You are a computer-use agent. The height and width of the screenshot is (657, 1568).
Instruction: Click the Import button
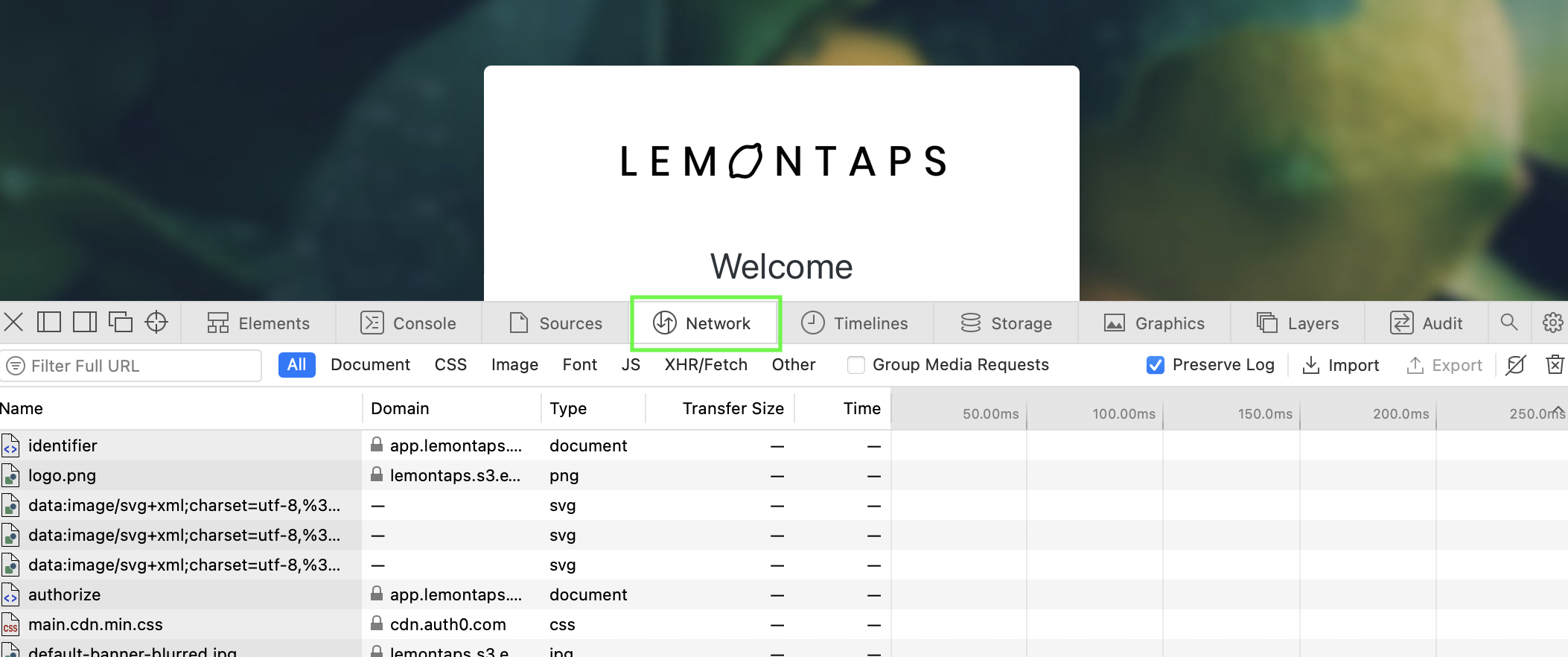1340,365
